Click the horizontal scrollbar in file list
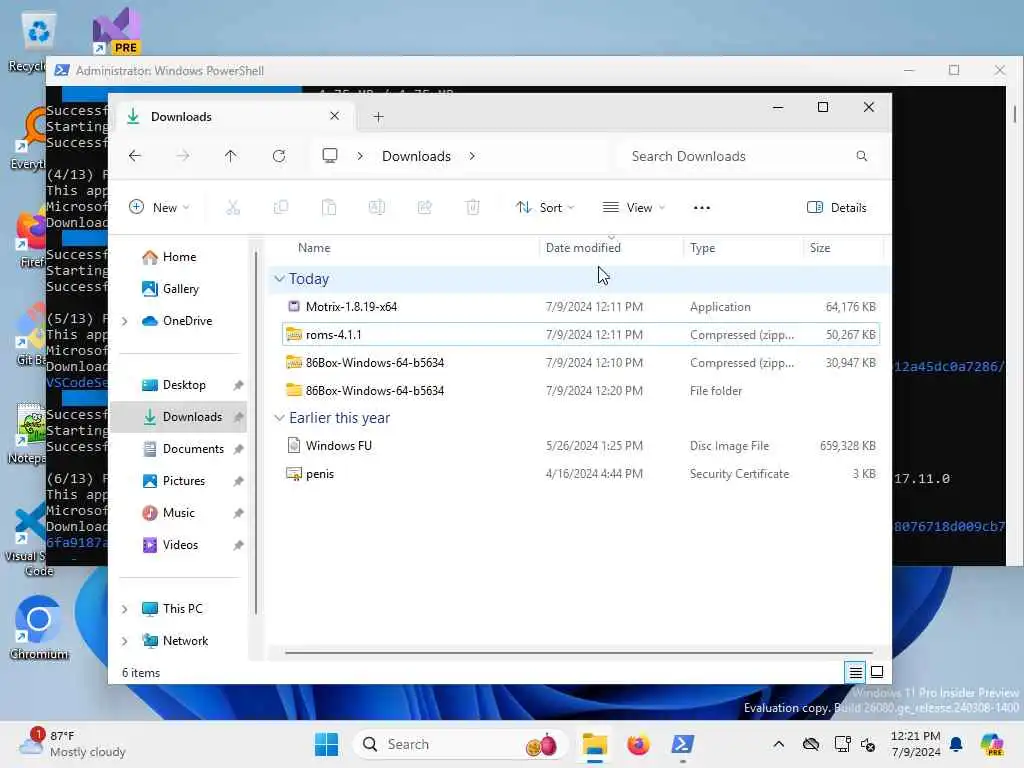Screen dimensions: 1024x768 coord(579,652)
